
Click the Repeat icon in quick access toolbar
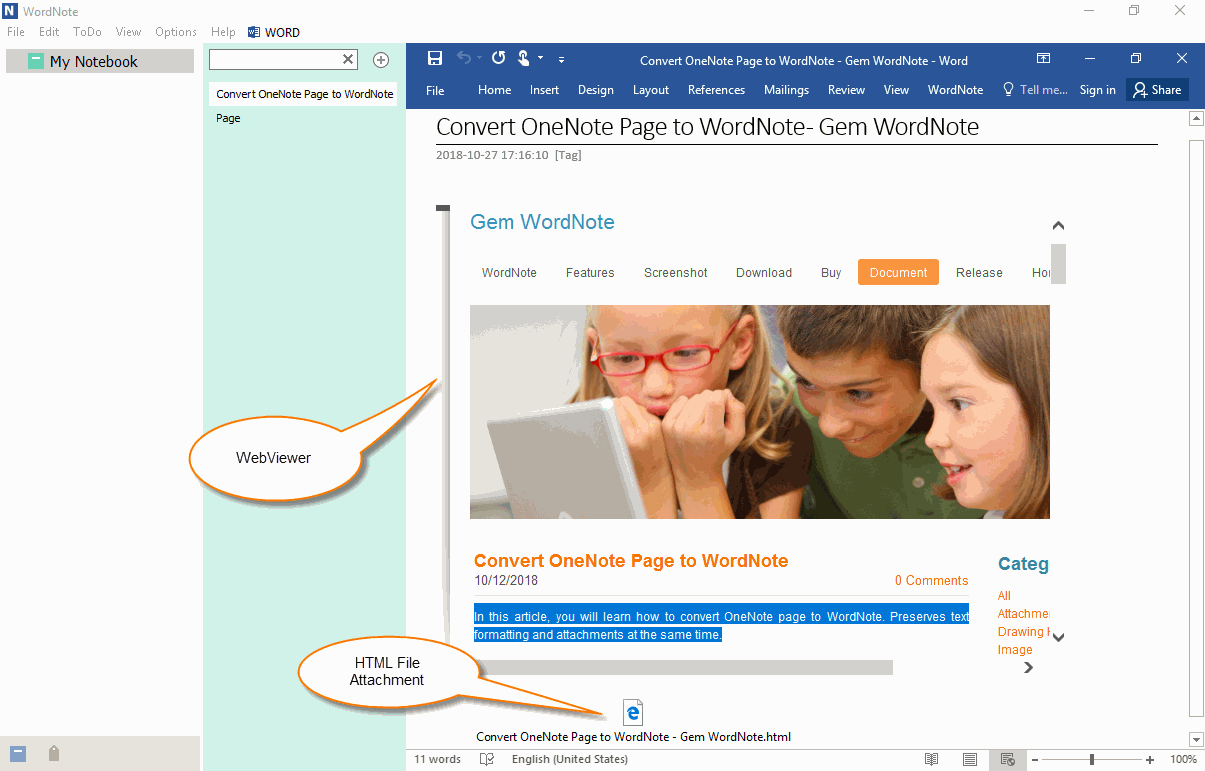click(499, 59)
